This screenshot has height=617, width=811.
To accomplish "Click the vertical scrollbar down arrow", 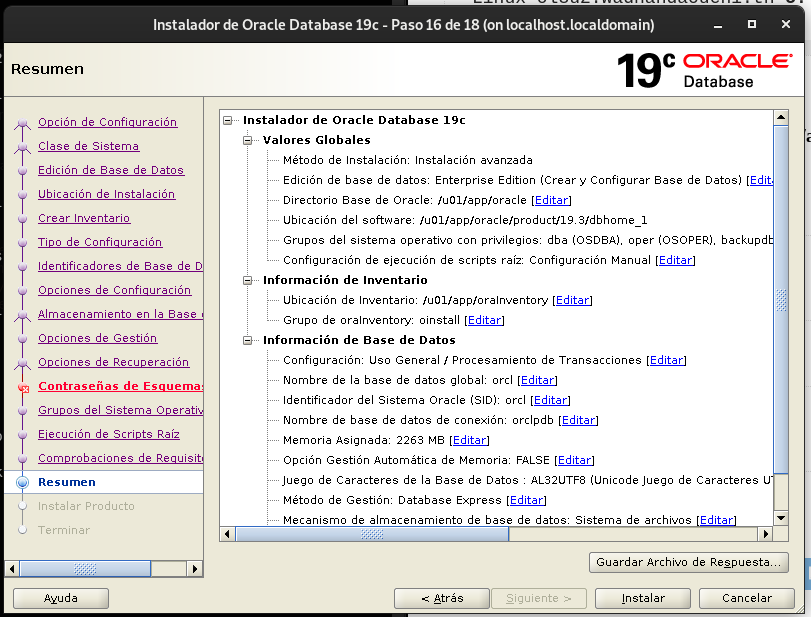I will click(781, 518).
